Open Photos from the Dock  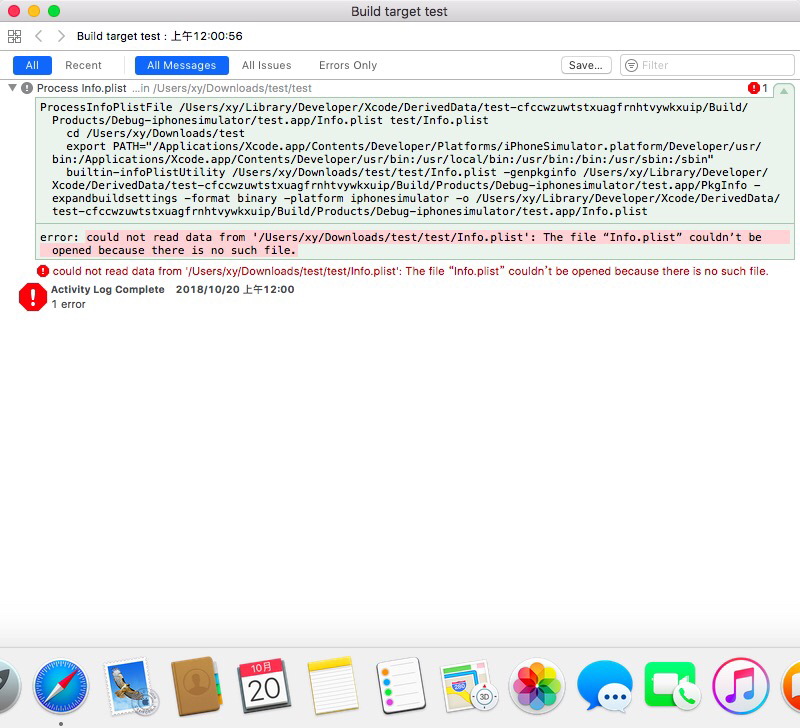(x=537, y=686)
